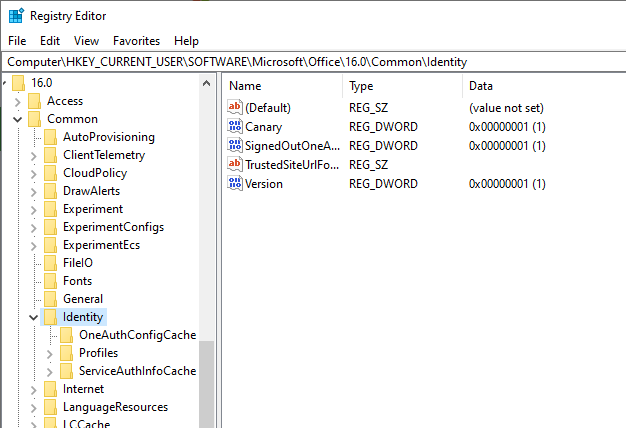The height and width of the screenshot is (428, 626).
Task: Select the '(value not set)' data cell
Action: (506, 108)
